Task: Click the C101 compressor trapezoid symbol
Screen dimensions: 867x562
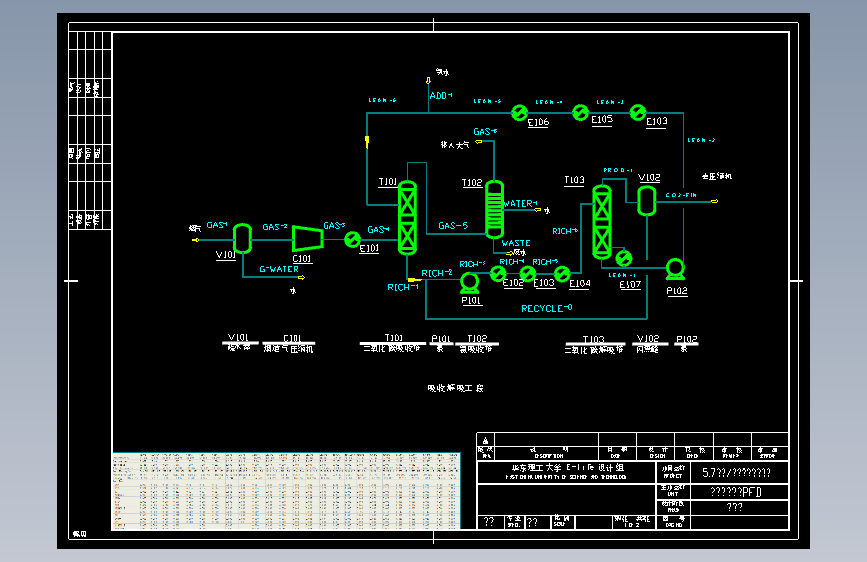Action: [307, 238]
